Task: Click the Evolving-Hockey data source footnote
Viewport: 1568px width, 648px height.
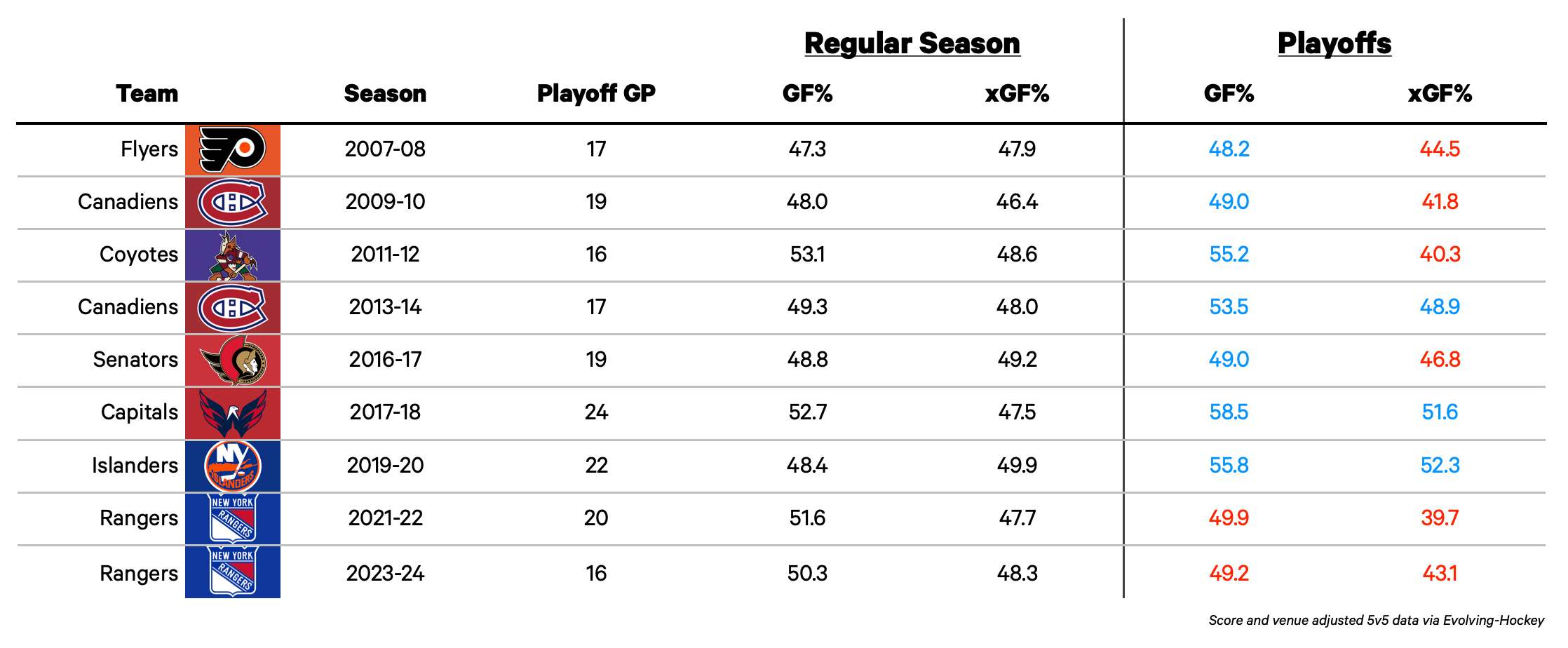Action: [1376, 620]
